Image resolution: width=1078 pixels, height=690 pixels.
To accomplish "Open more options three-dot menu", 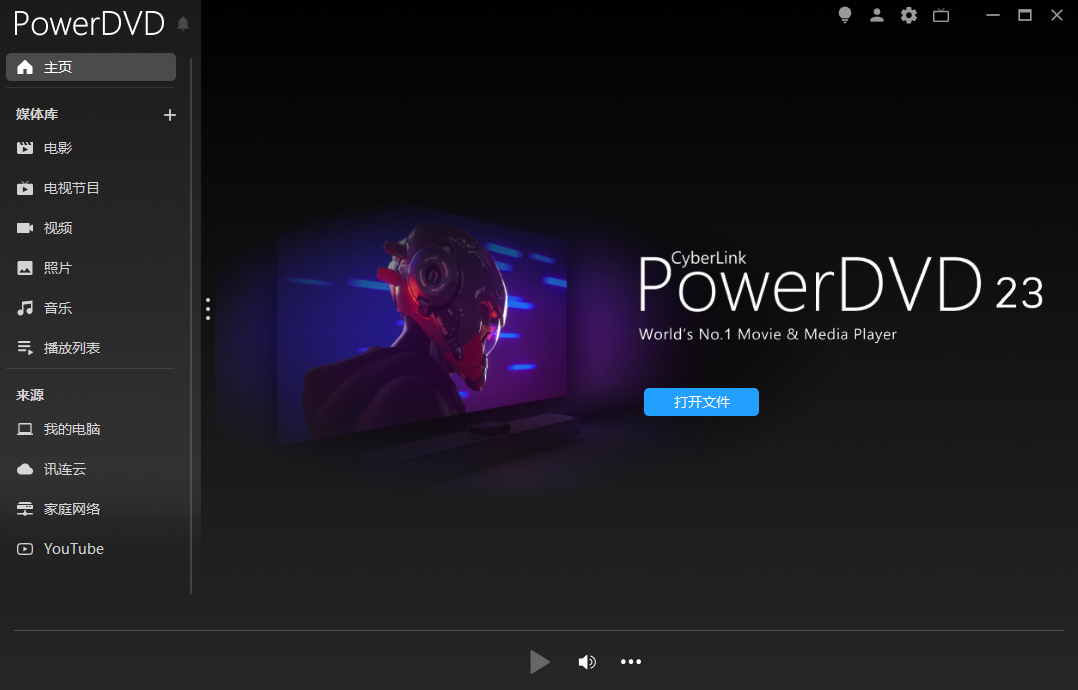I will pos(630,662).
